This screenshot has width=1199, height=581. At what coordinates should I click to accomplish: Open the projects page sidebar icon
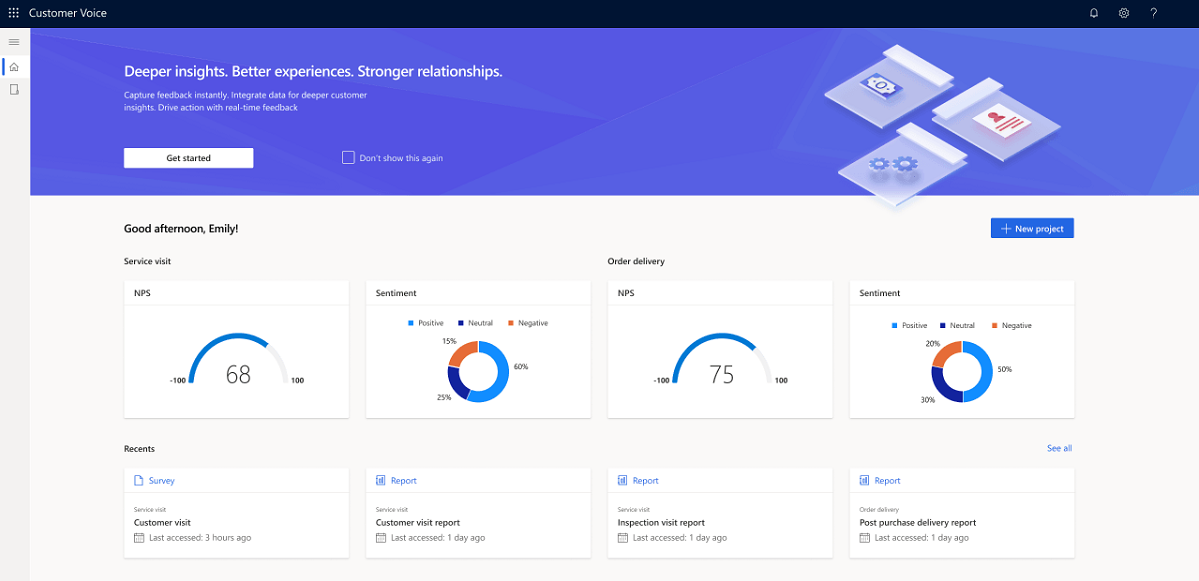(x=14, y=90)
